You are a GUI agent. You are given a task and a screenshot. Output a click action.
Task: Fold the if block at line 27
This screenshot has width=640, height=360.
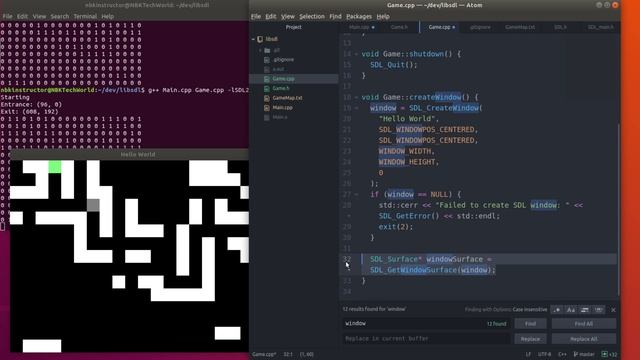356,194
